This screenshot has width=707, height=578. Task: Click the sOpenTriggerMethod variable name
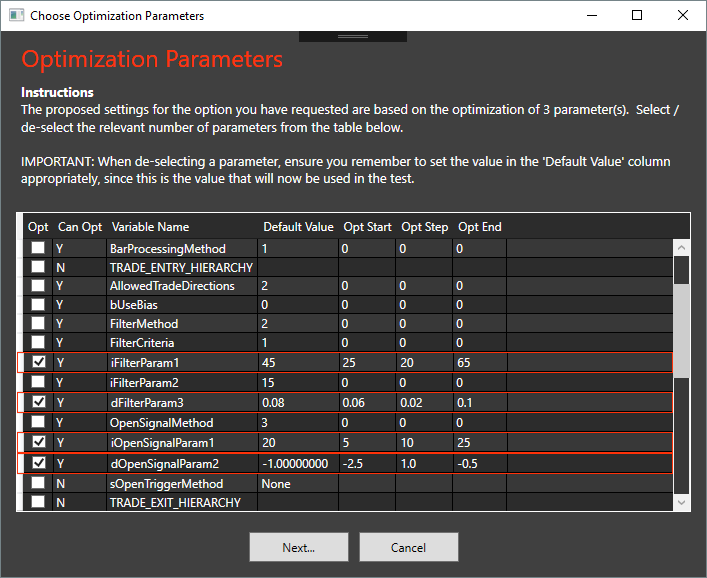(166, 484)
